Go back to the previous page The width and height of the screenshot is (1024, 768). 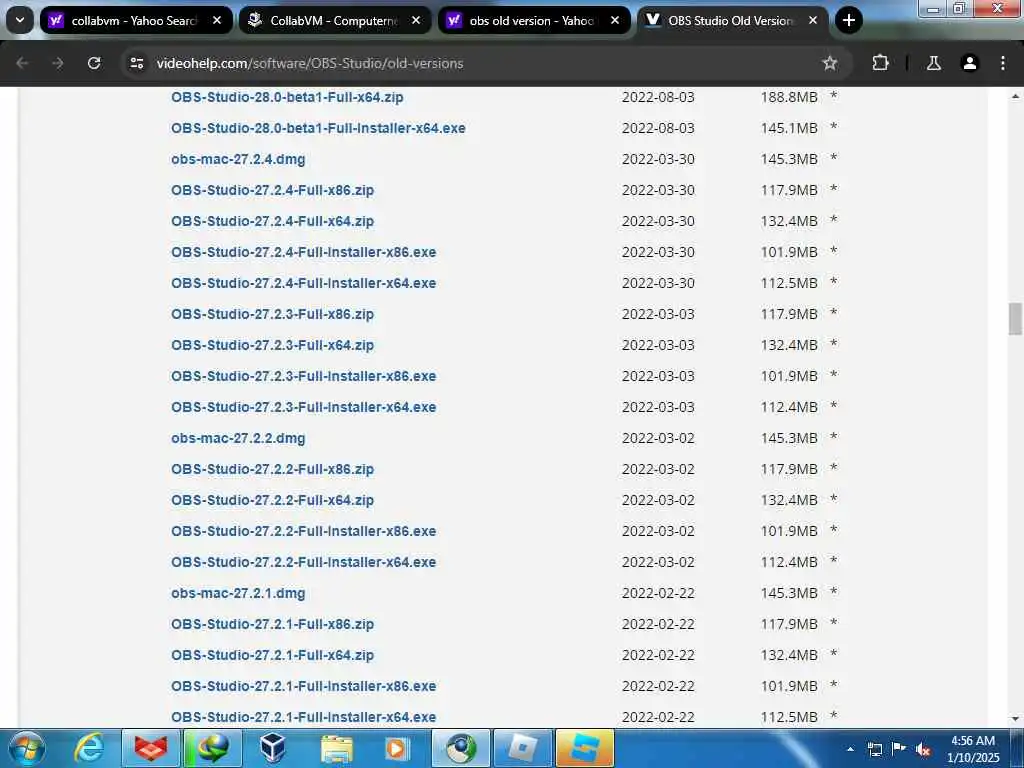[22, 63]
